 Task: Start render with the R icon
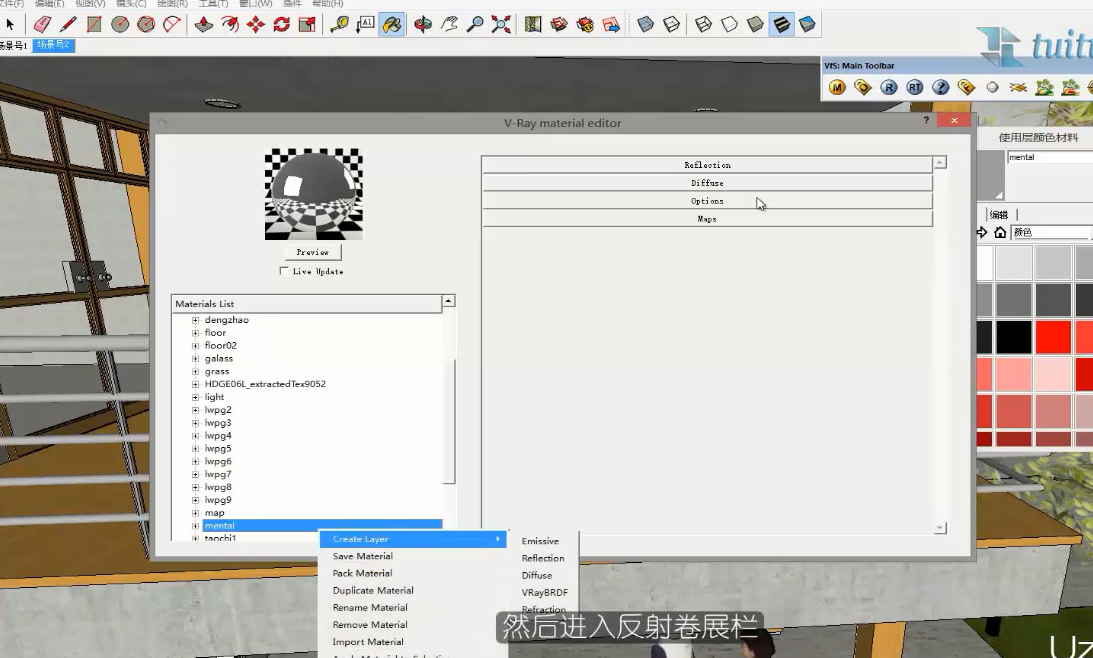(x=889, y=88)
